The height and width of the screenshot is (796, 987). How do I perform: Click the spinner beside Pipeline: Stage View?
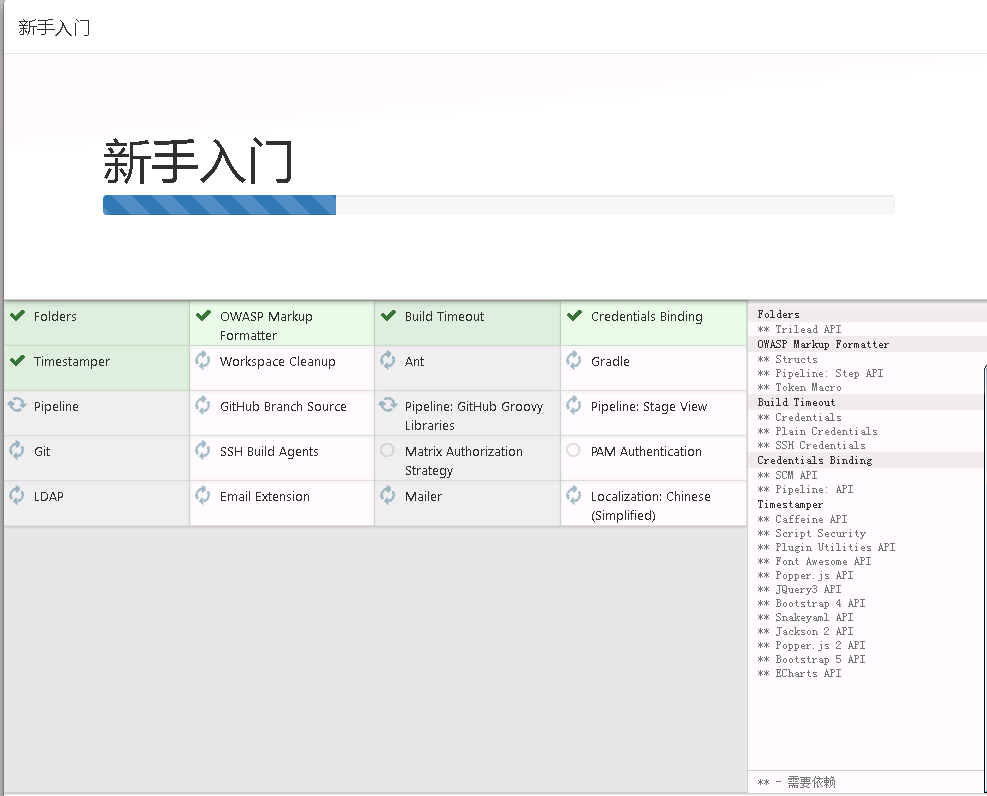tap(573, 405)
